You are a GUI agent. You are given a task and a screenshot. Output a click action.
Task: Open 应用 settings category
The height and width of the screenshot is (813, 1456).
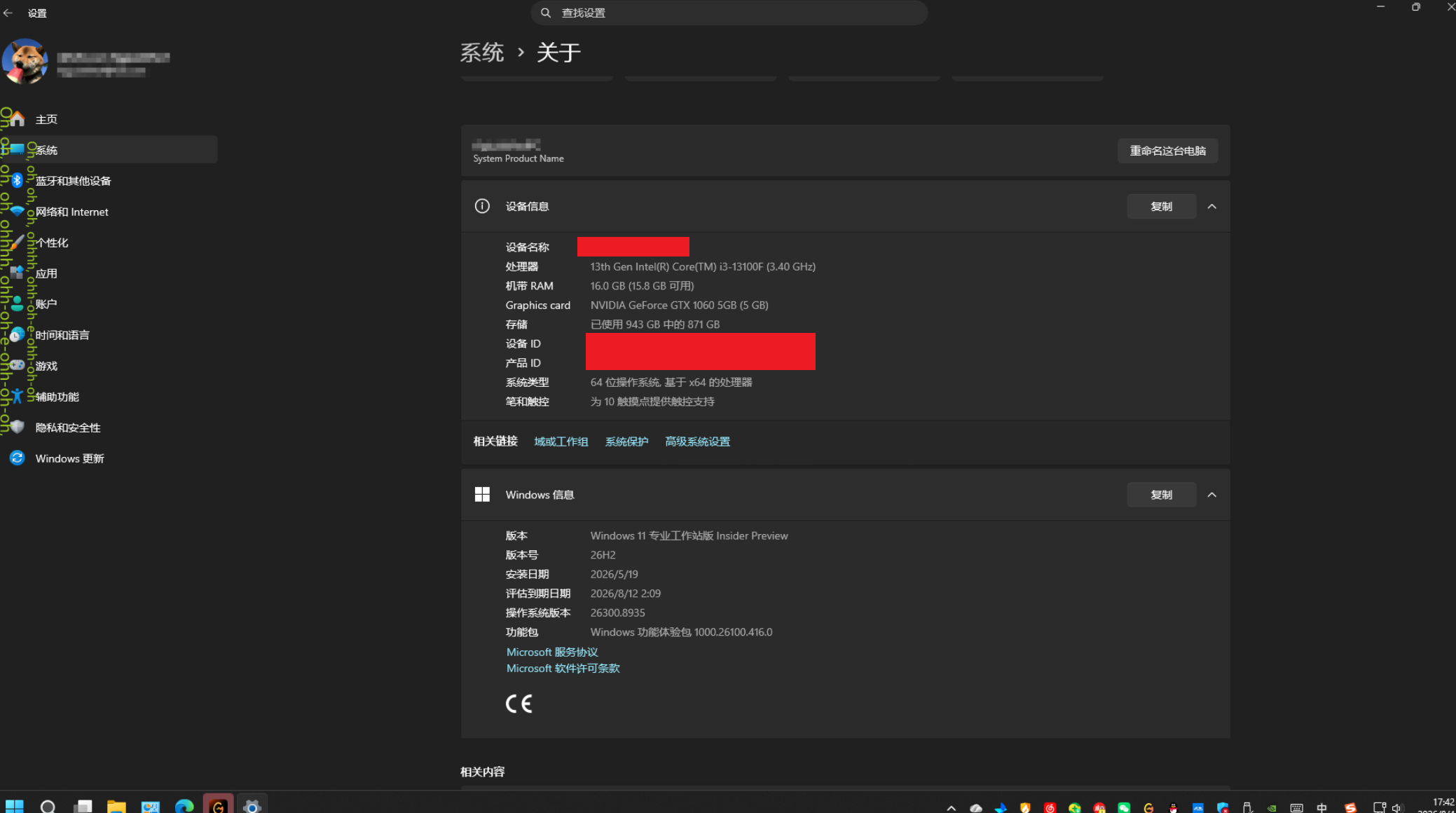point(109,273)
